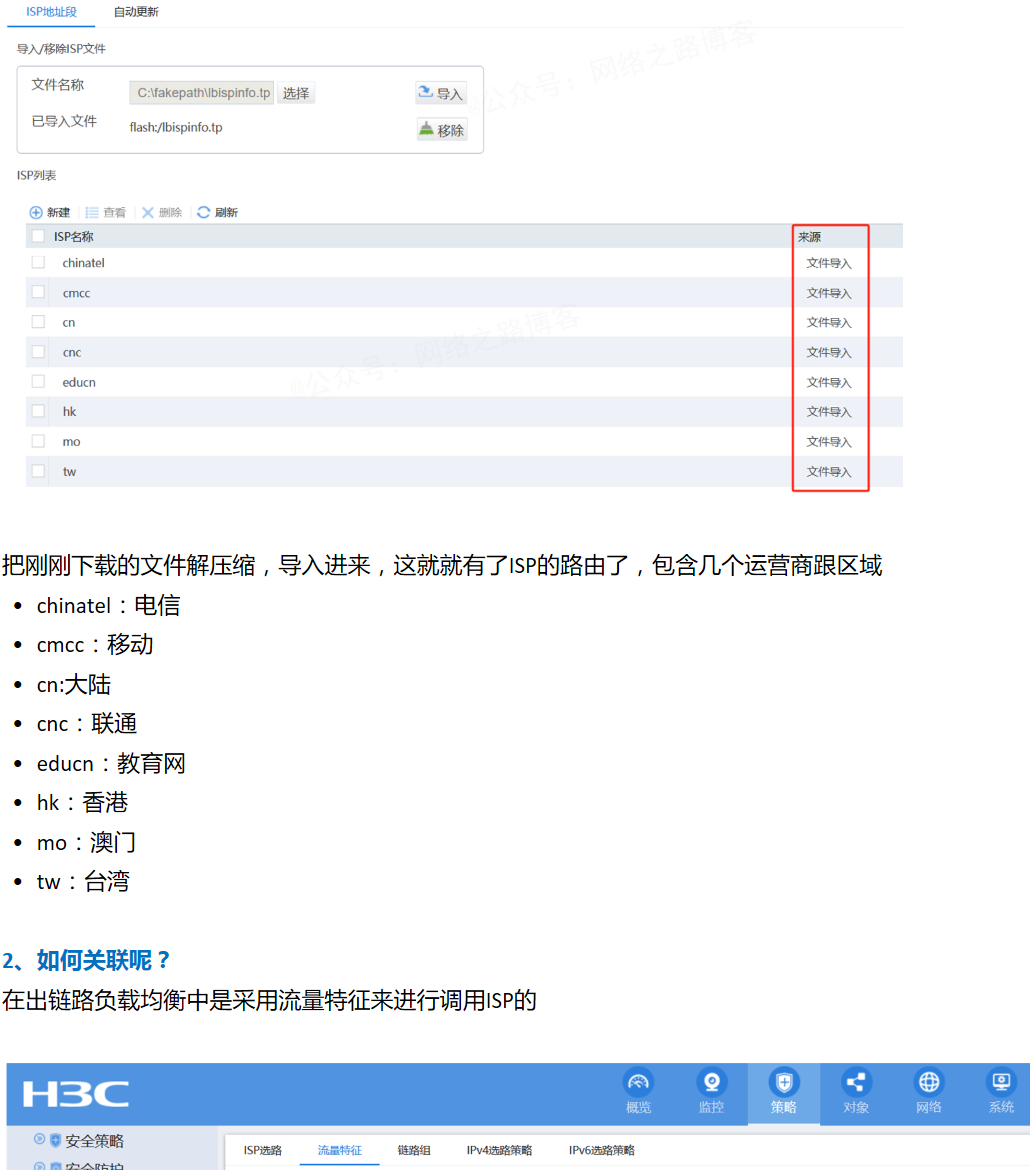The image size is (1030, 1170).
Task: Open the 概览 overview icon
Action: click(638, 1083)
